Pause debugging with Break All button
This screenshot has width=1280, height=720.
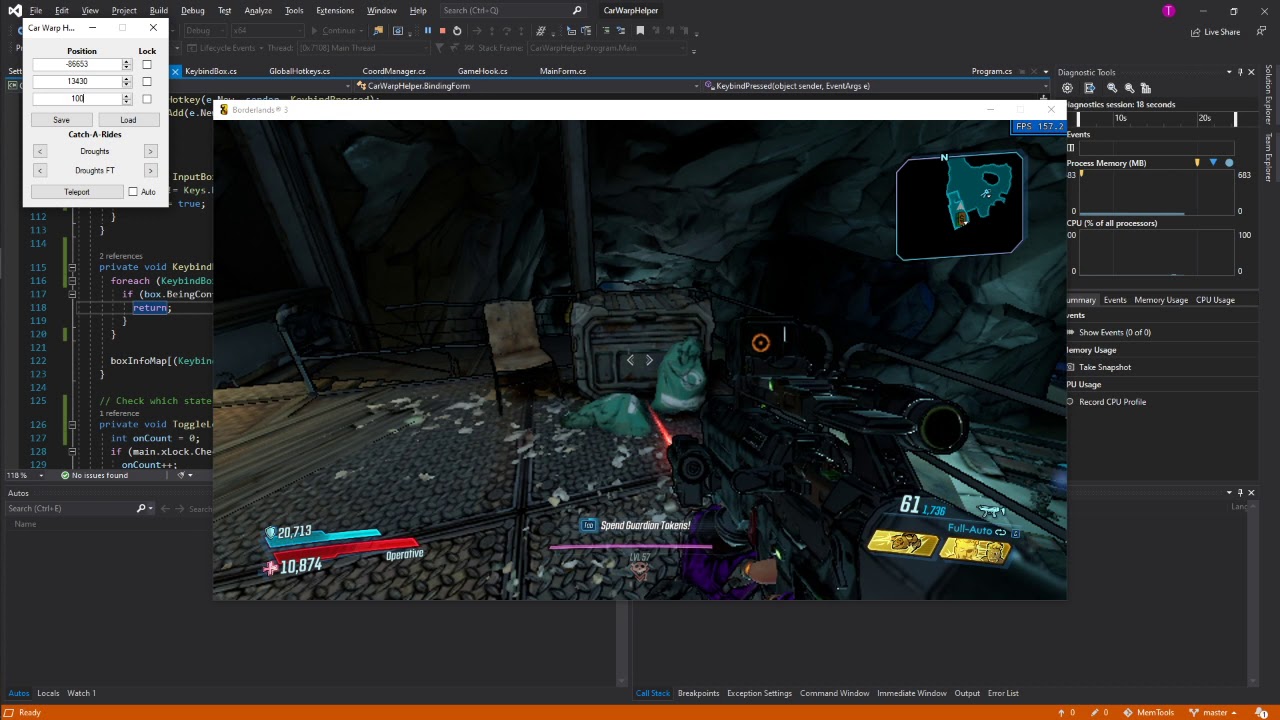[x=427, y=30]
